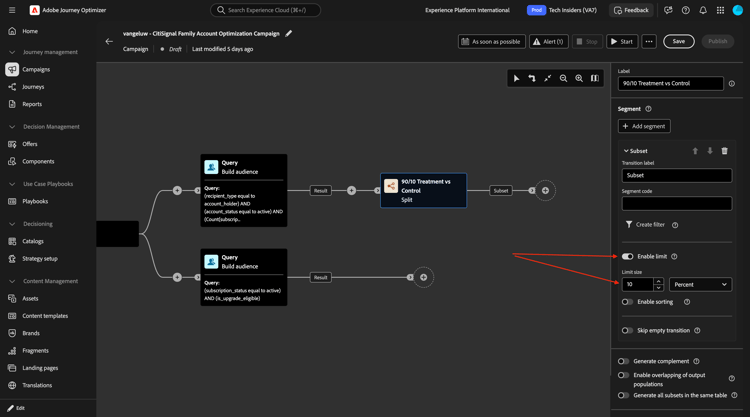Edit campaign name with pencil icon
The height and width of the screenshot is (417, 750).
pyautogui.click(x=288, y=33)
